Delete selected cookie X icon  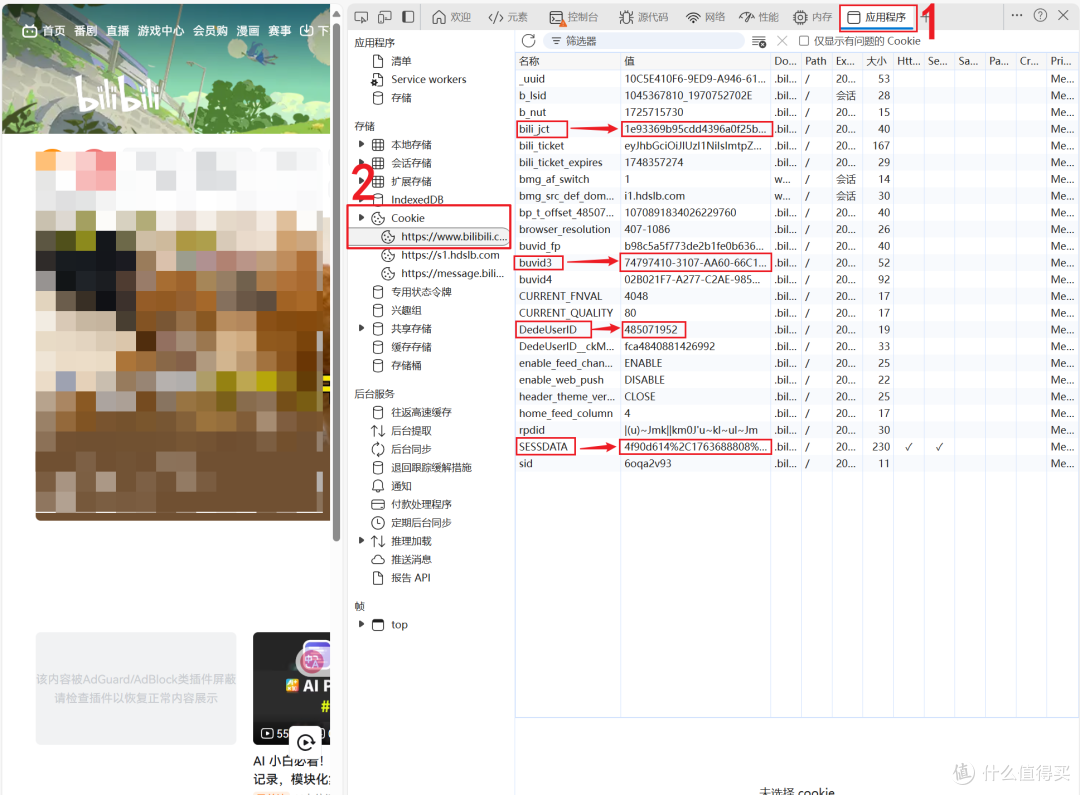coord(782,41)
